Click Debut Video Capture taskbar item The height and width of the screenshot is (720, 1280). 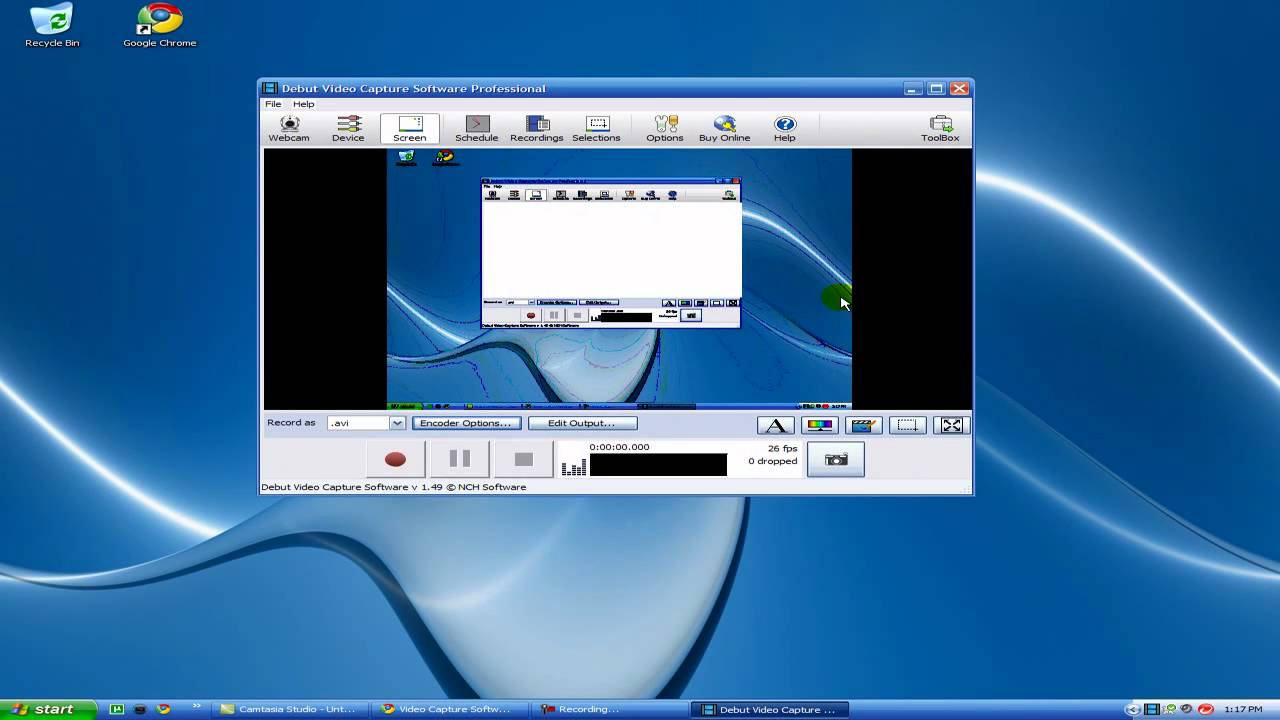770,709
